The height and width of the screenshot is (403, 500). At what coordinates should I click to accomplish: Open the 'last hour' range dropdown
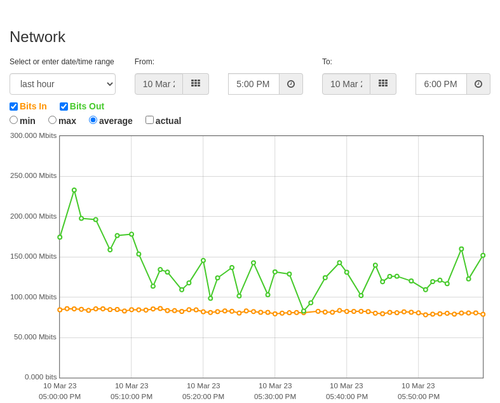[63, 84]
